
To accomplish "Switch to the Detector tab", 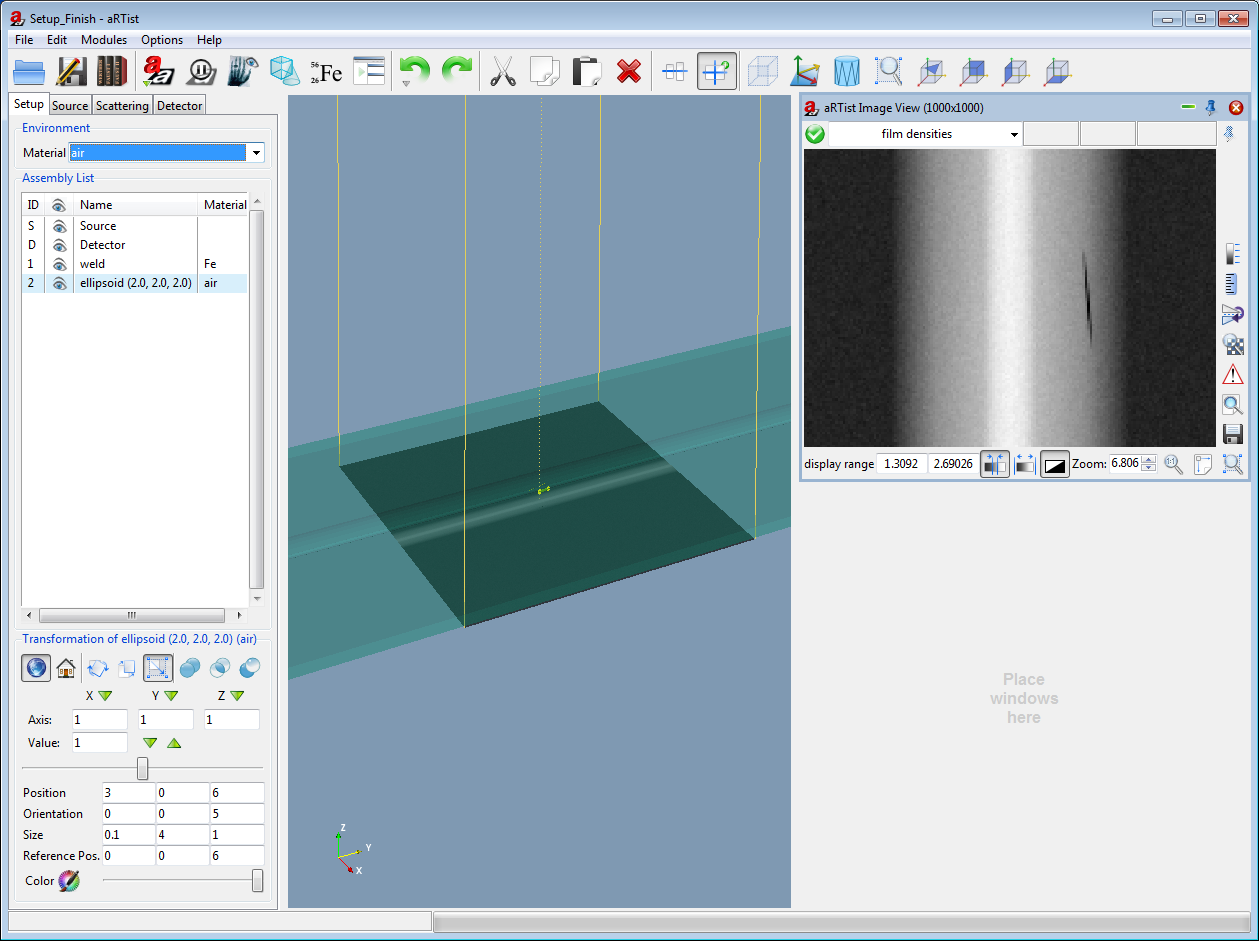I will (x=180, y=105).
